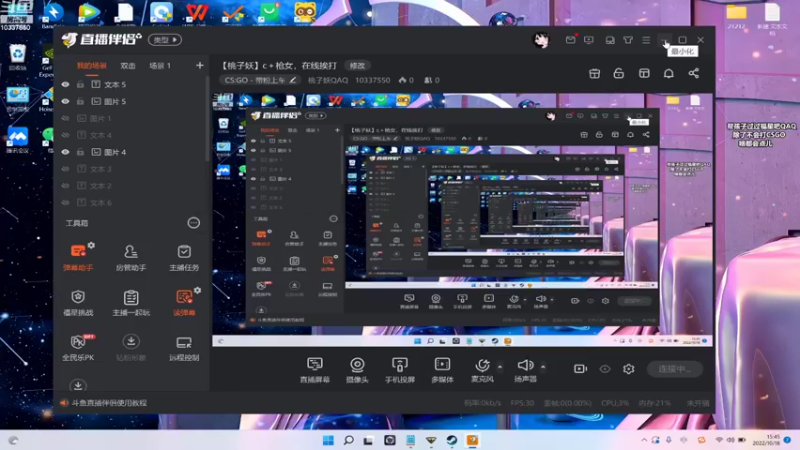Open the 房管助手 tool
This screenshot has width=800, height=450.
[x=131, y=257]
